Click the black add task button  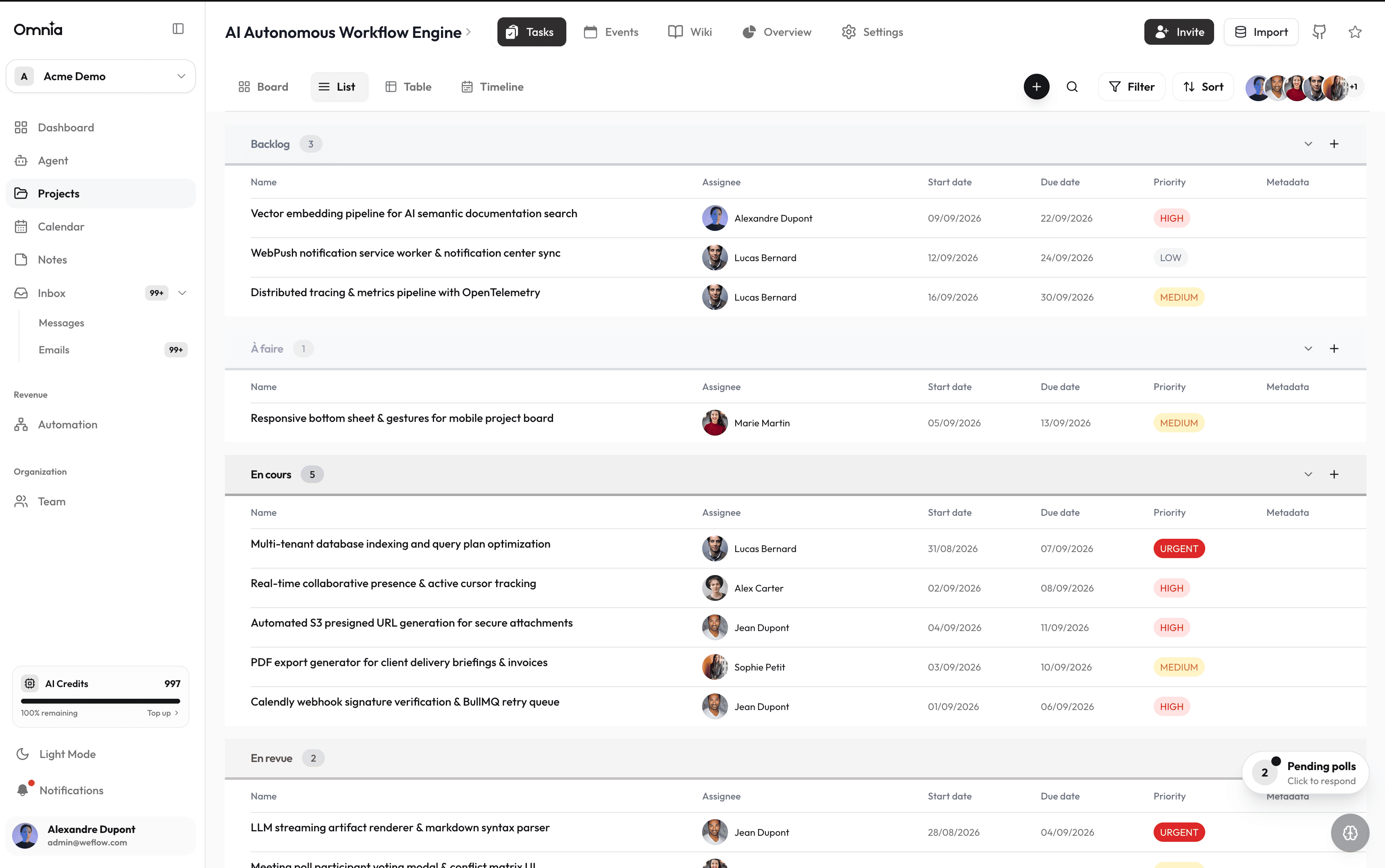point(1036,87)
